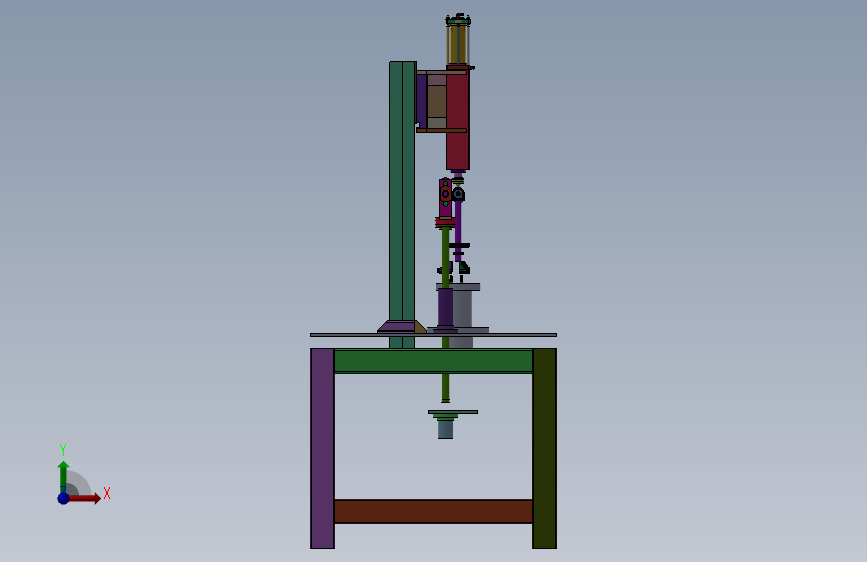This screenshot has height=562, width=867.
Task: Select the brown block in mounting bracket
Action: point(436,101)
